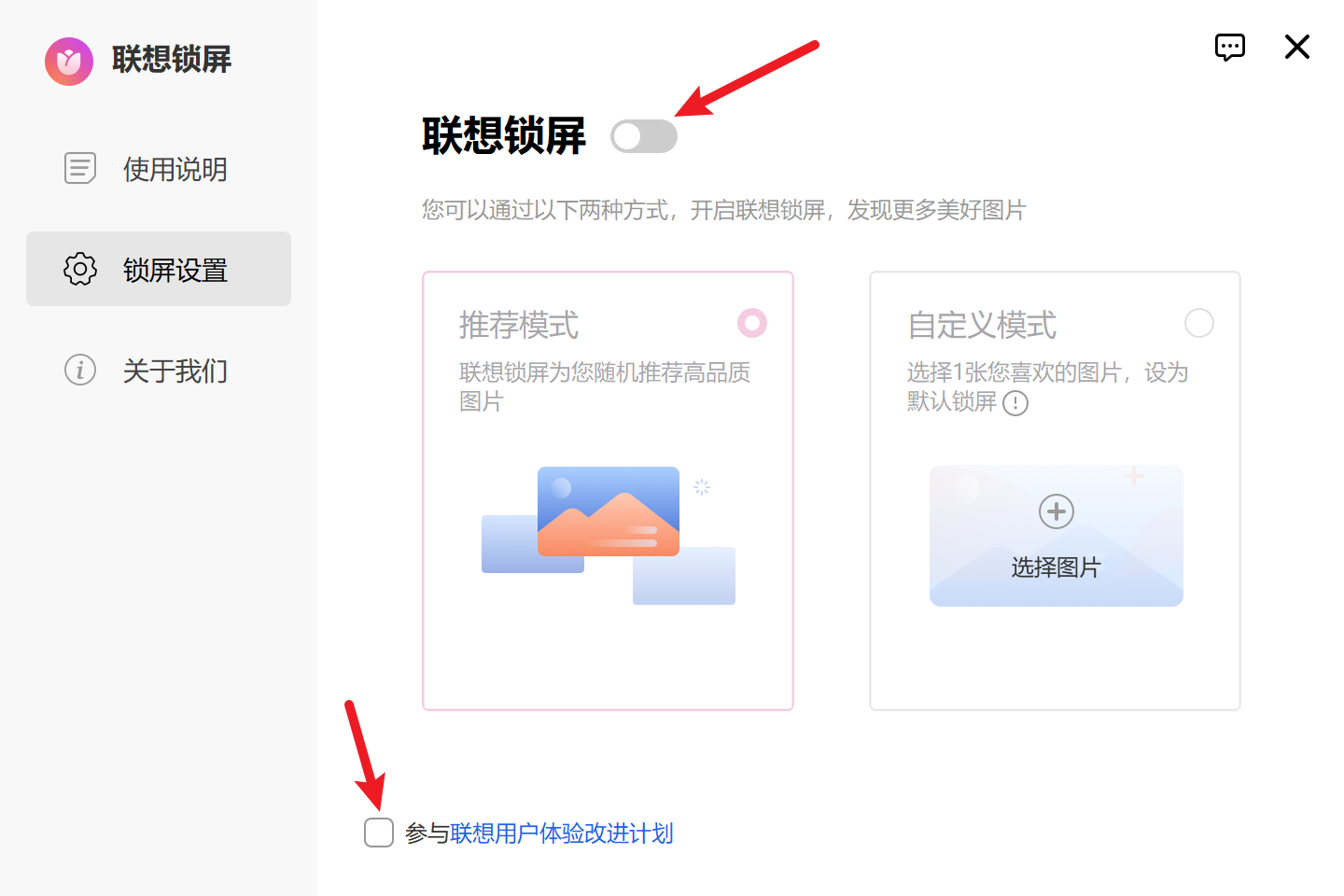This screenshot has height=896, width=1344.
Task: Click the recommended mode picture illustration
Action: coord(609,536)
